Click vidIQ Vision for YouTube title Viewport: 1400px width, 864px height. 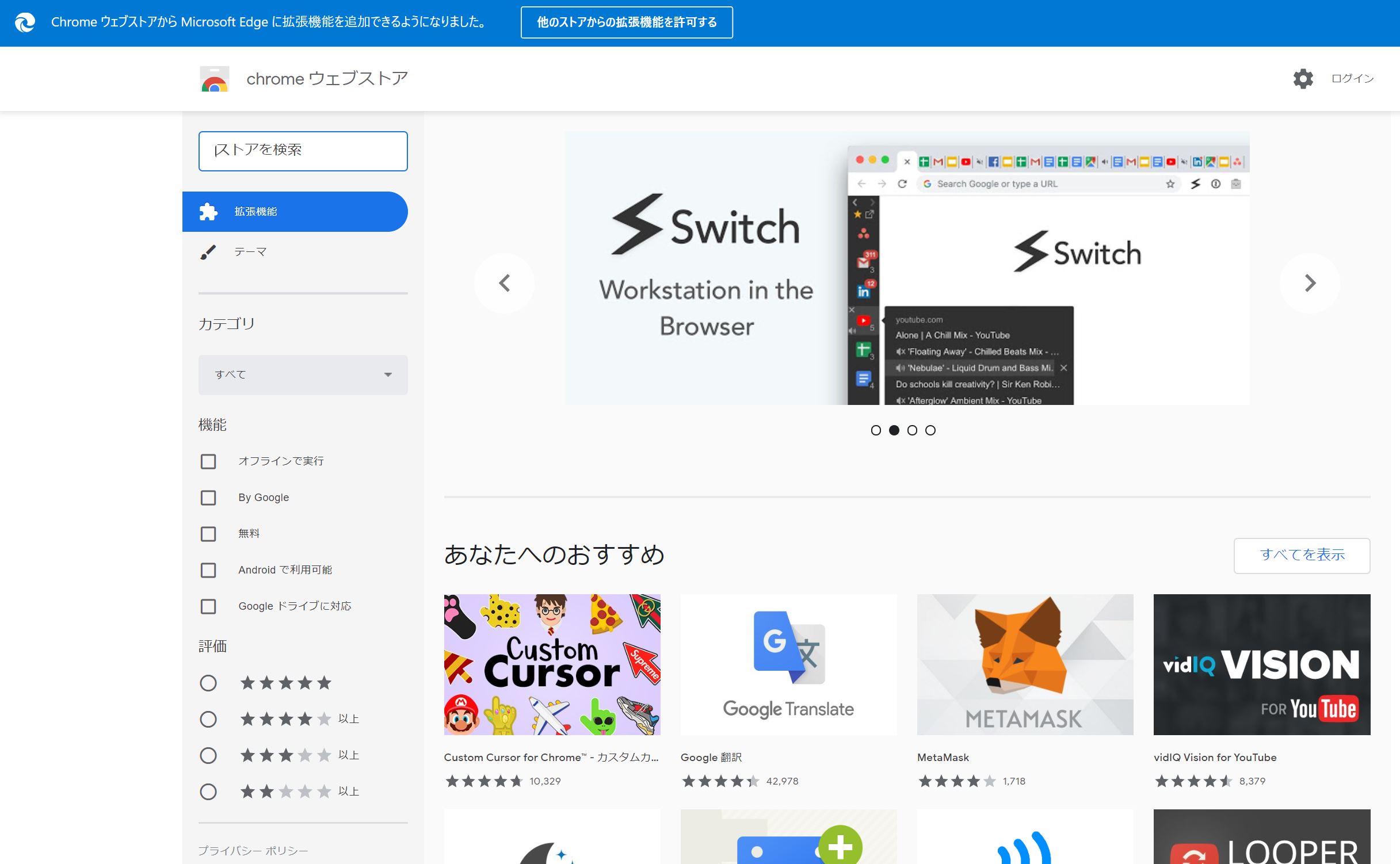click(x=1215, y=758)
